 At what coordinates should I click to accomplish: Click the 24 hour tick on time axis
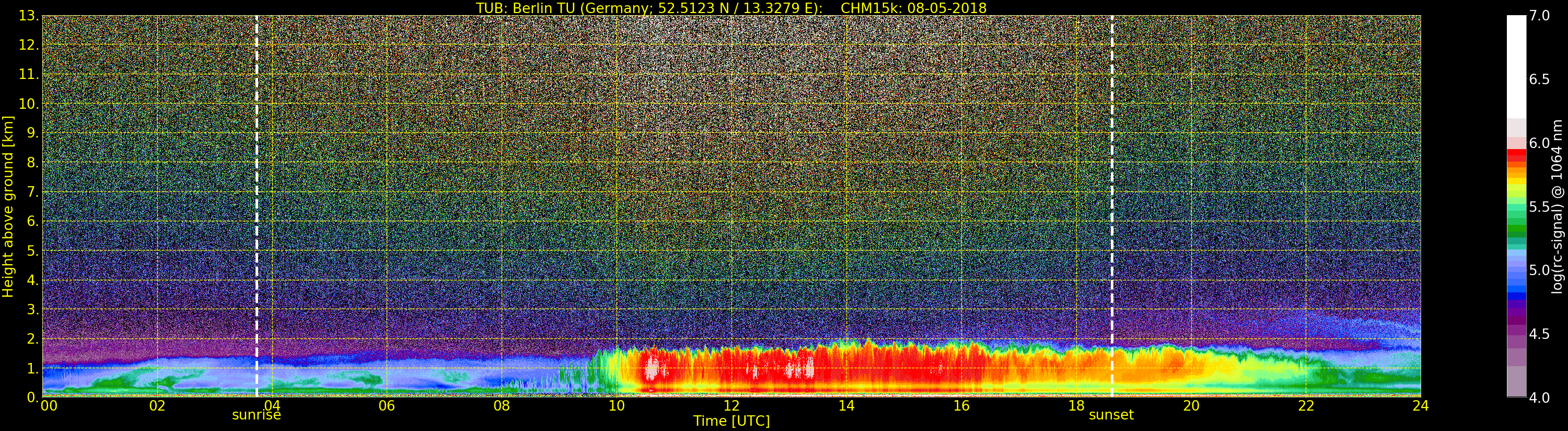[1420, 406]
